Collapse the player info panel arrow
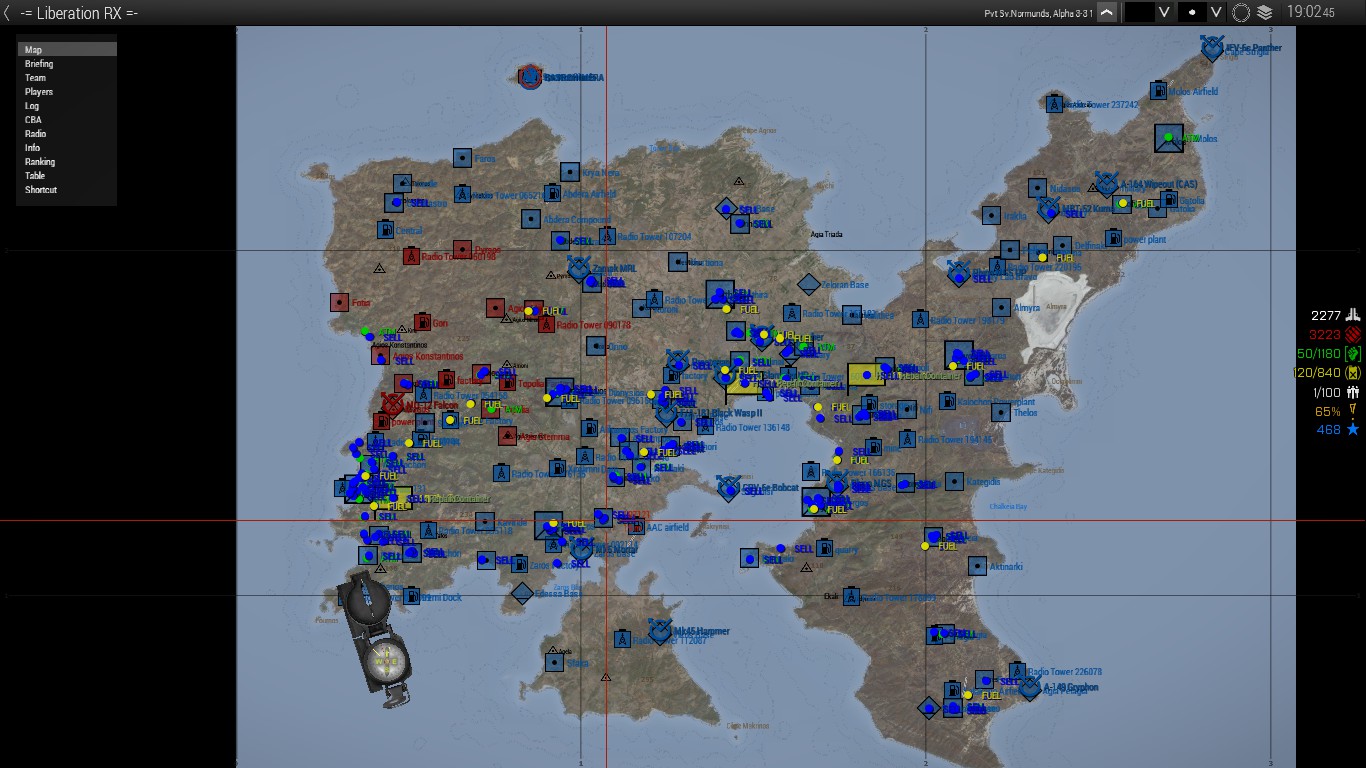 (1106, 12)
